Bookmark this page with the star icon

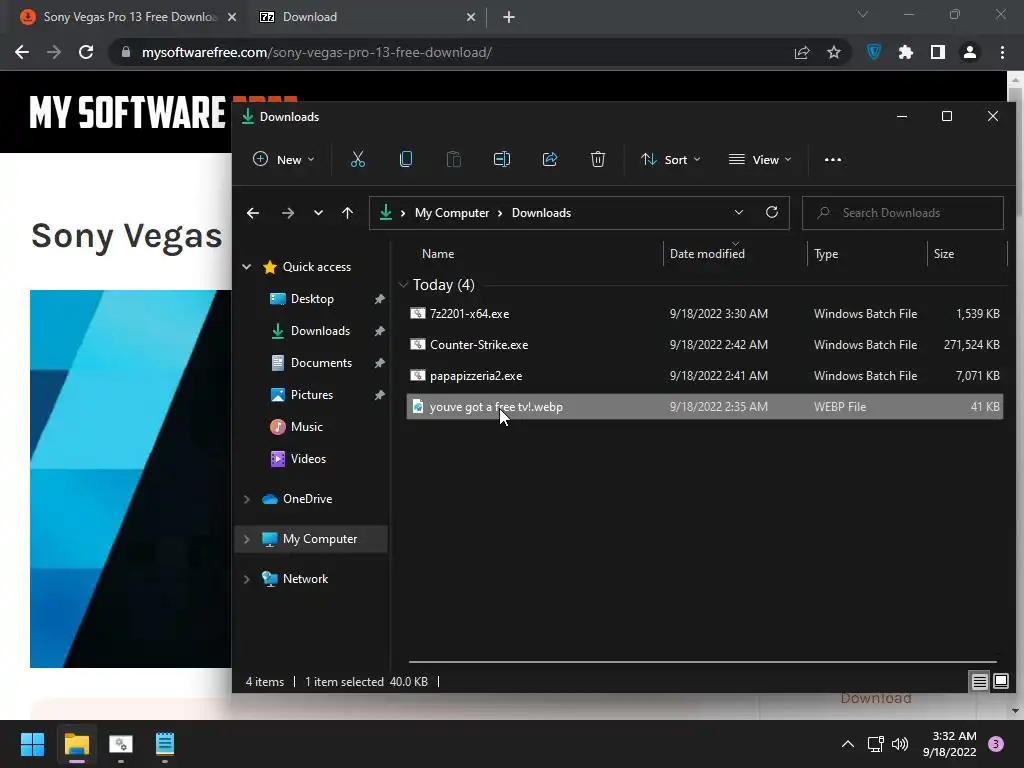coord(834,52)
